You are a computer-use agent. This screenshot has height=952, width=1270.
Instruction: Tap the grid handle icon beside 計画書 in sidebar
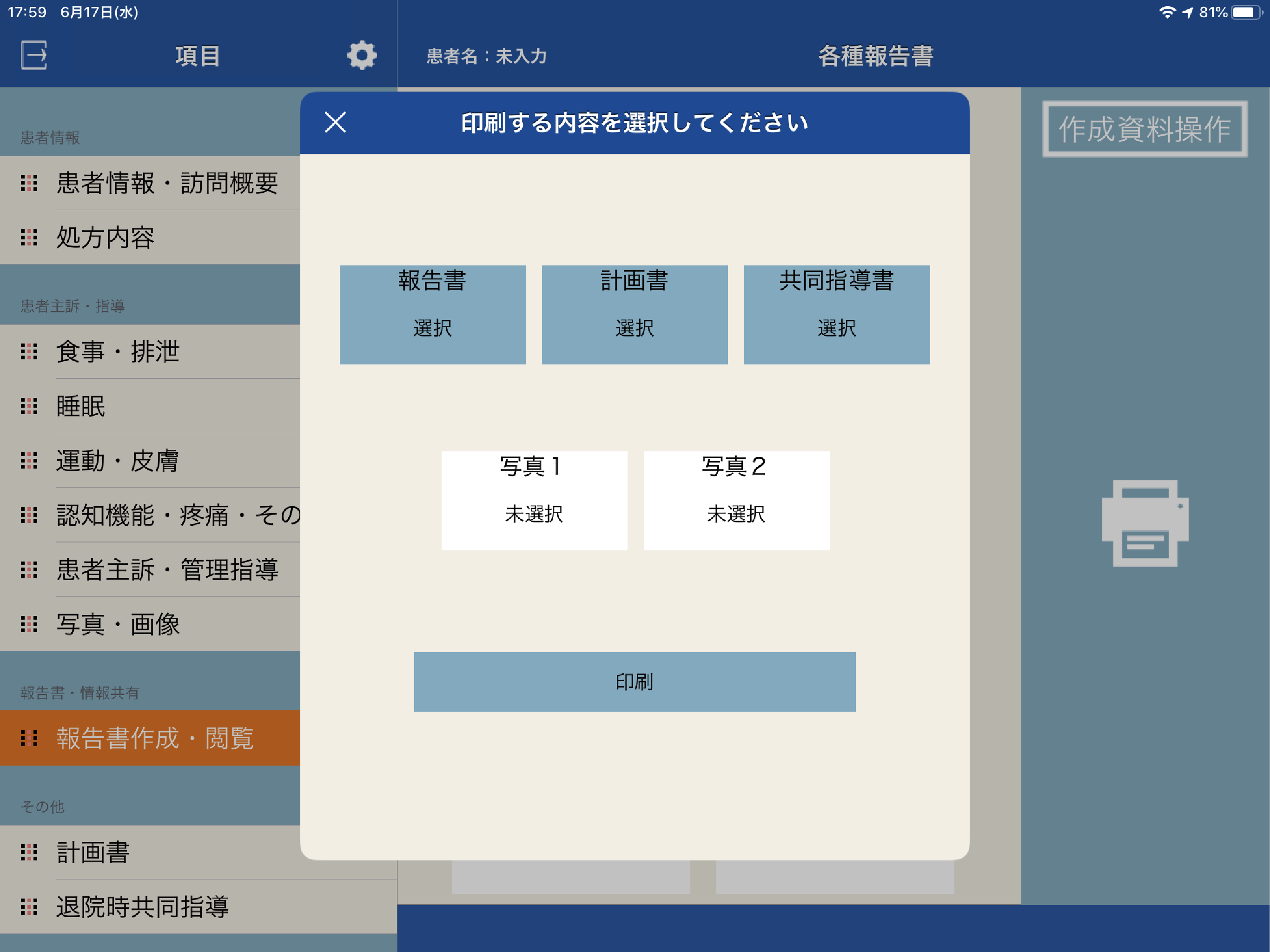pos(29,852)
